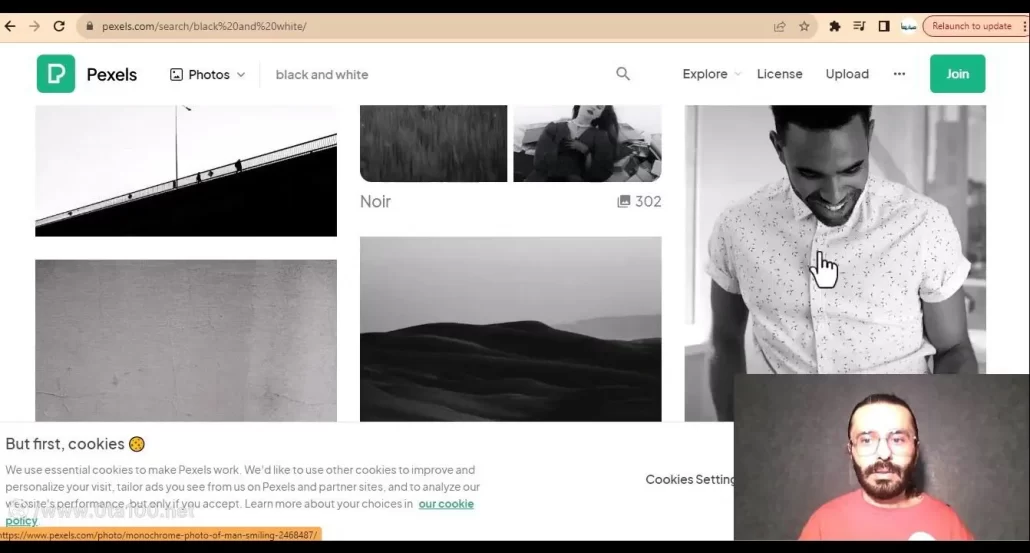The height and width of the screenshot is (553, 1030).
Task: Bookmark page with the star icon
Action: [804, 27]
